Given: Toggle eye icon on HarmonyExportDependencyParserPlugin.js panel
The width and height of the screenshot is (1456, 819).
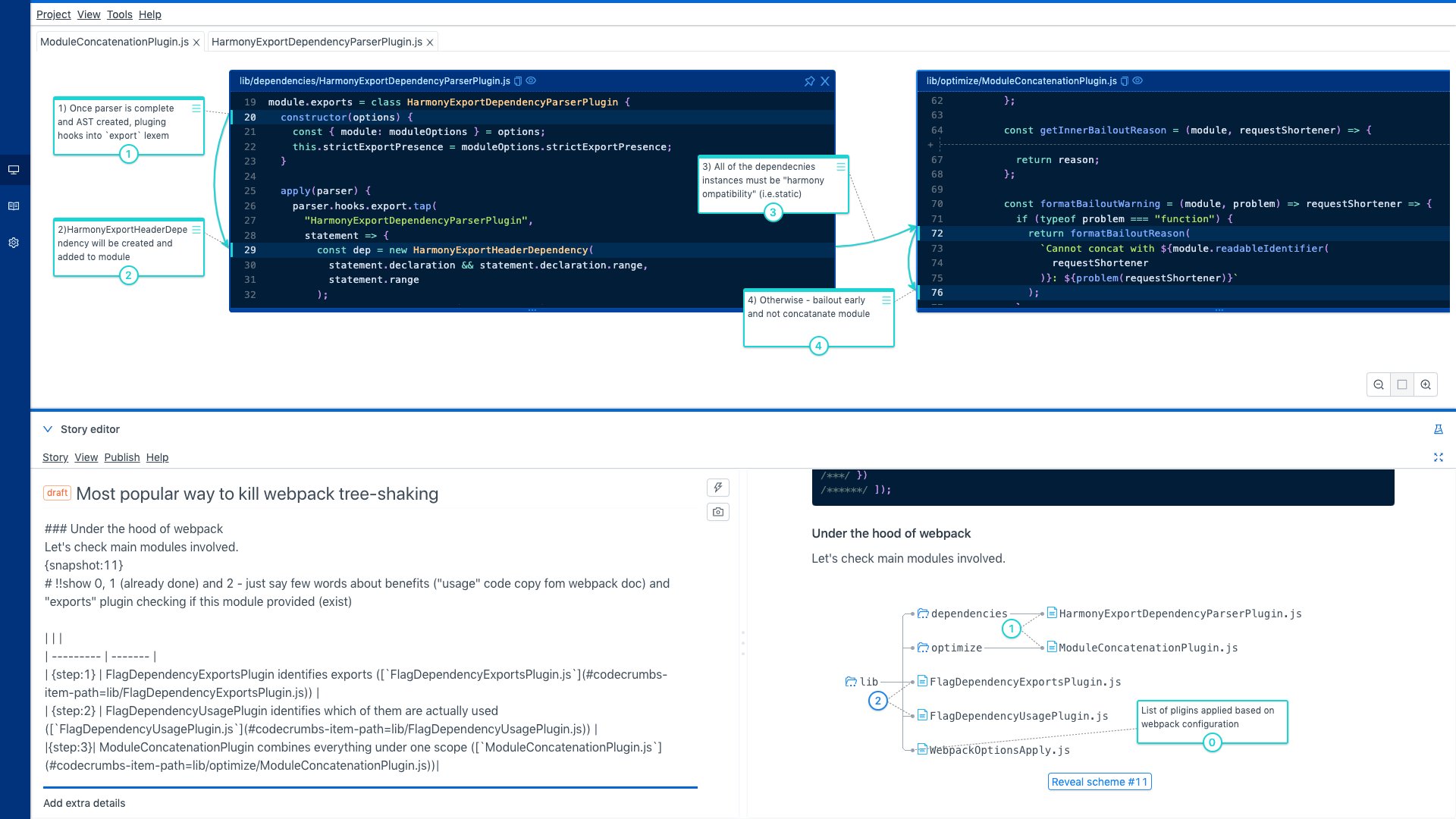Looking at the screenshot, I should (531, 81).
